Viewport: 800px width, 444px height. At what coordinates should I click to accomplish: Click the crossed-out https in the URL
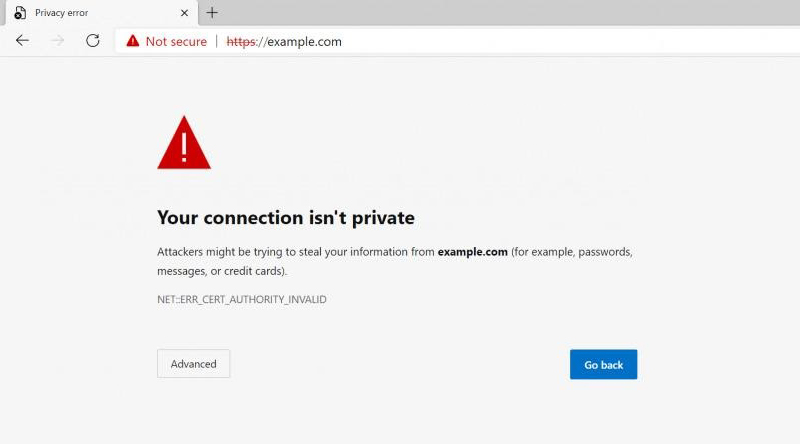click(x=241, y=41)
